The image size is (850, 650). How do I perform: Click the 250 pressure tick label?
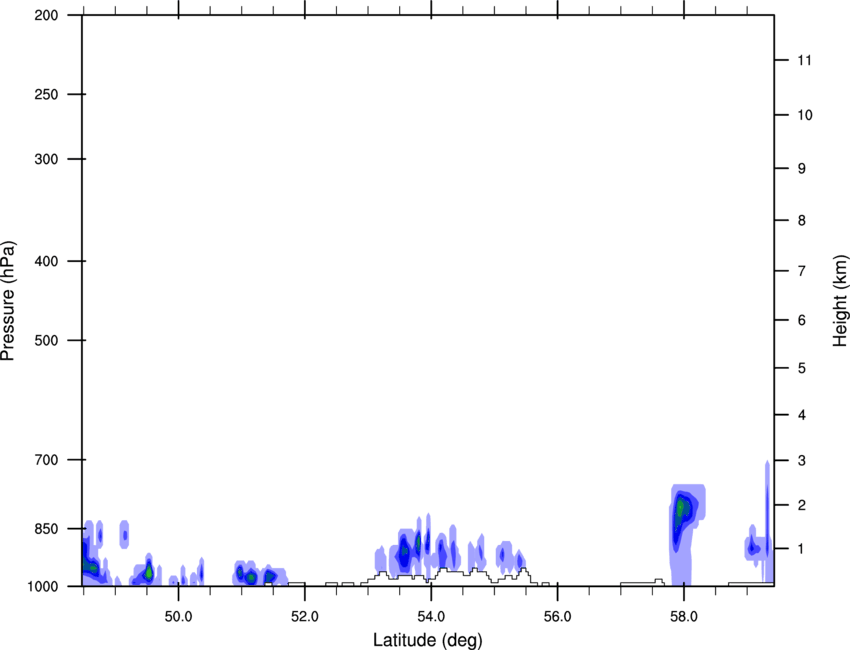pyautogui.click(x=47, y=94)
